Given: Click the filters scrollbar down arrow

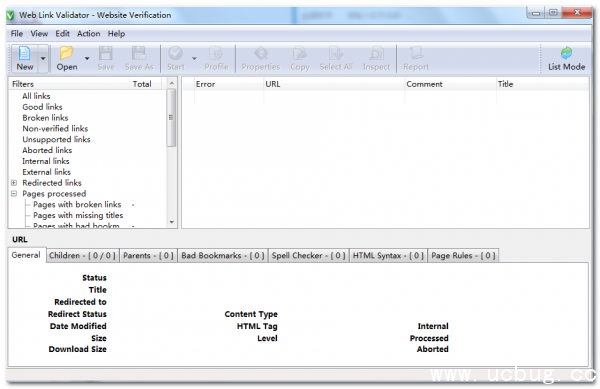Looking at the screenshot, I should tap(172, 222).
